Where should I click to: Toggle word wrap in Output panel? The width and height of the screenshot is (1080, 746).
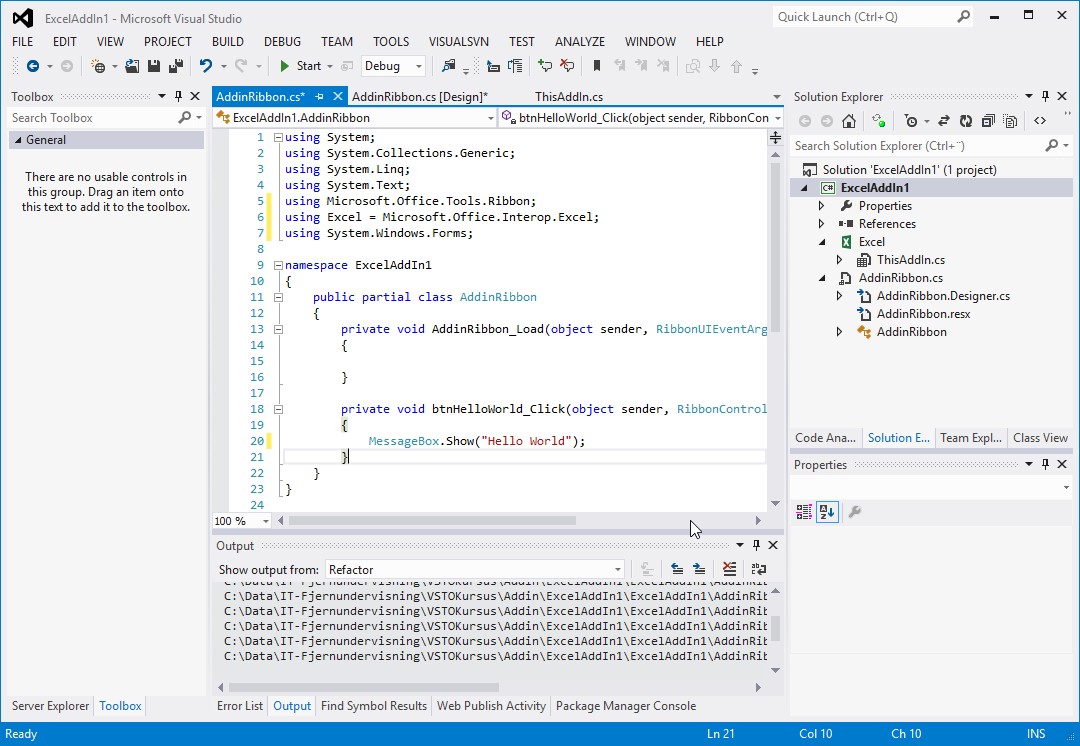759,569
